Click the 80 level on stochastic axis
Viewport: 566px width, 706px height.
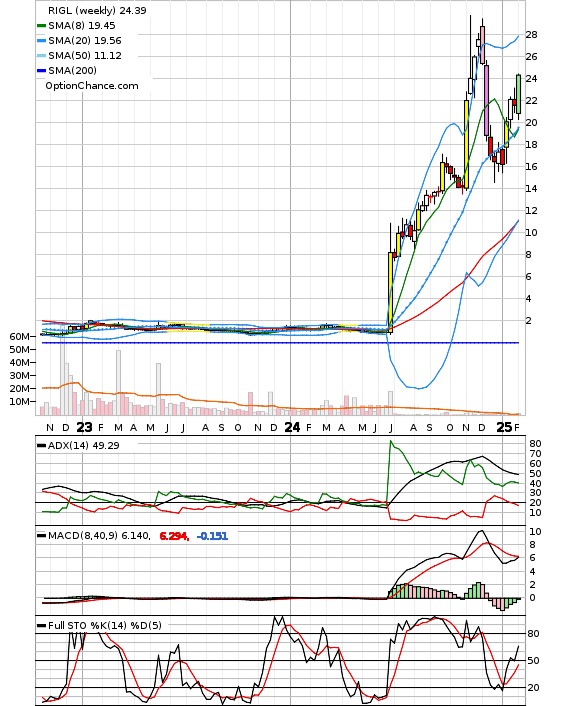[x=533, y=634]
